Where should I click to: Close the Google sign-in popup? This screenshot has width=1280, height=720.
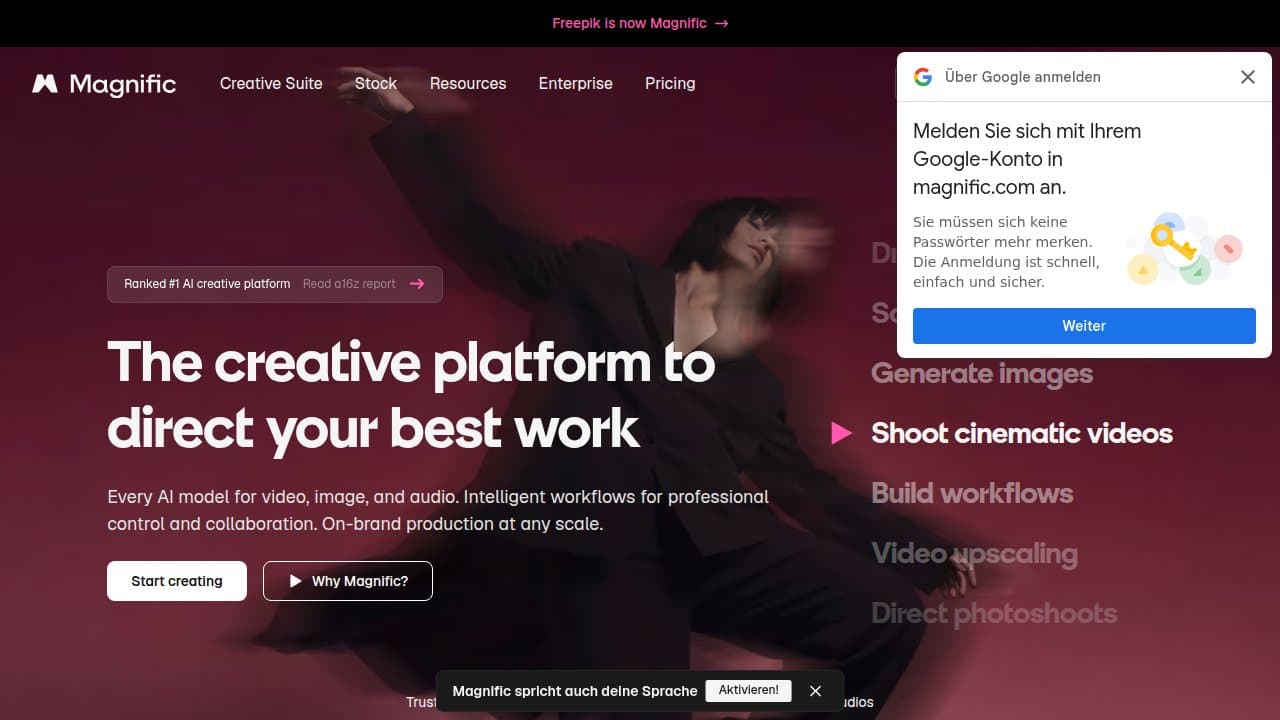(x=1247, y=77)
